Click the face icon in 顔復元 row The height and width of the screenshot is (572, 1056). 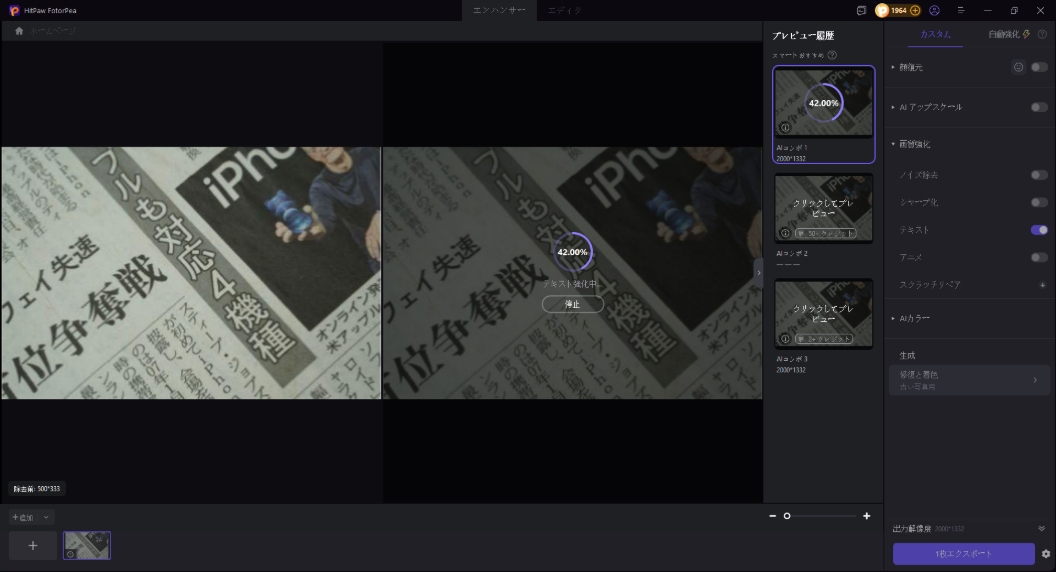1018,67
